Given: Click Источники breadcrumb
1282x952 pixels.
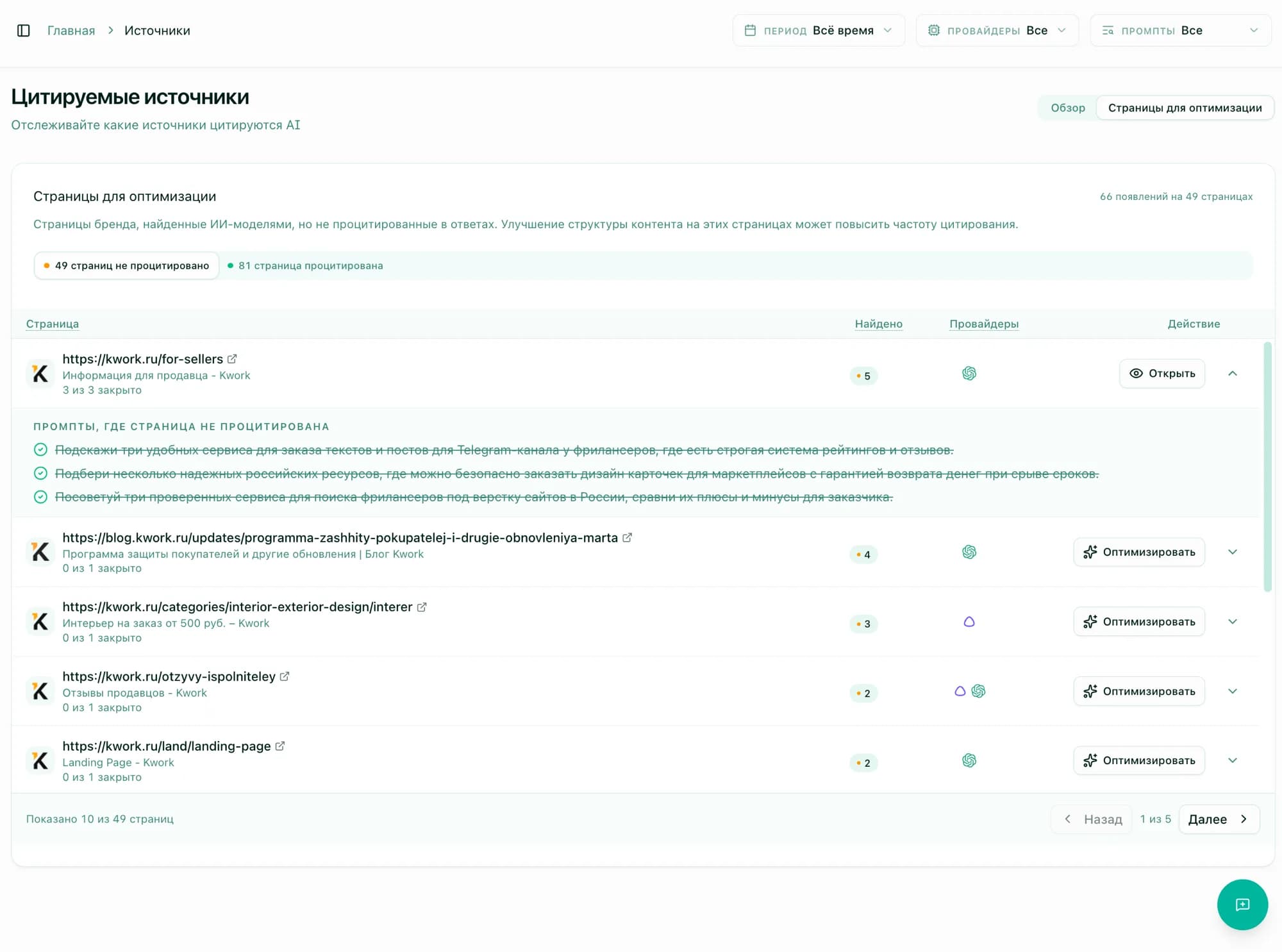Looking at the screenshot, I should (x=157, y=31).
